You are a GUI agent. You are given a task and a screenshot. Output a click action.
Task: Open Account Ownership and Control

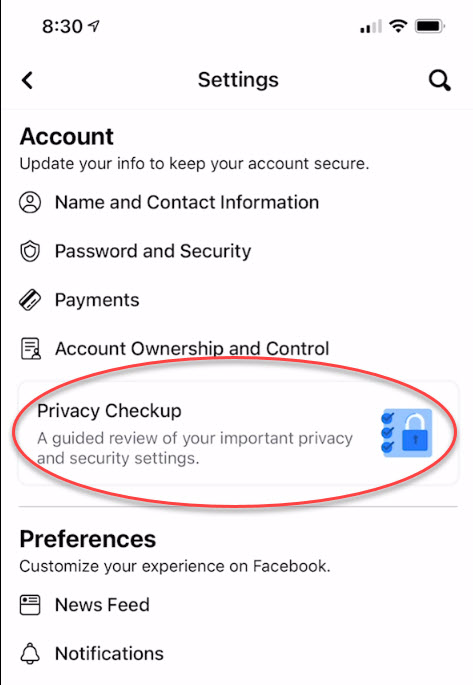tap(192, 349)
